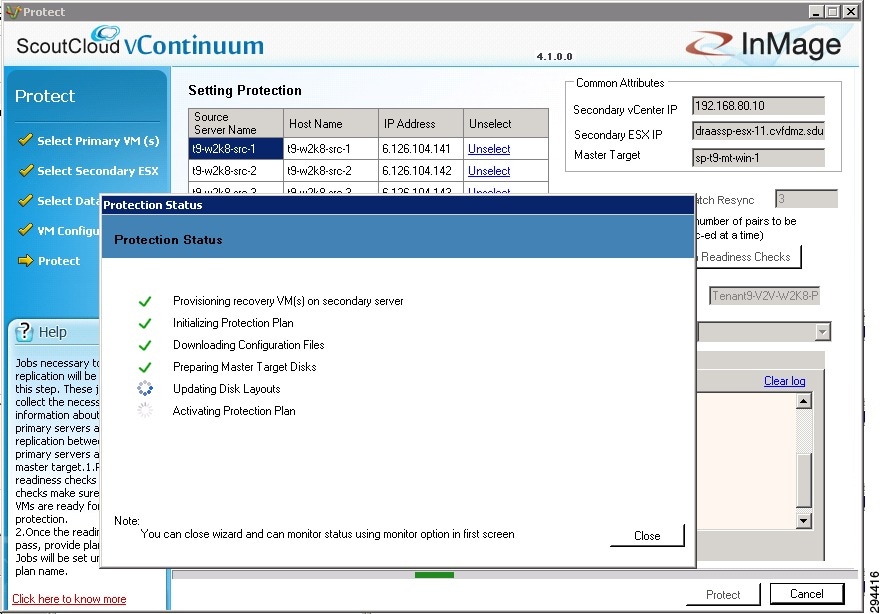Click the Activating Protection Plan spinner icon
The width and height of the screenshot is (880, 614).
click(x=145, y=410)
